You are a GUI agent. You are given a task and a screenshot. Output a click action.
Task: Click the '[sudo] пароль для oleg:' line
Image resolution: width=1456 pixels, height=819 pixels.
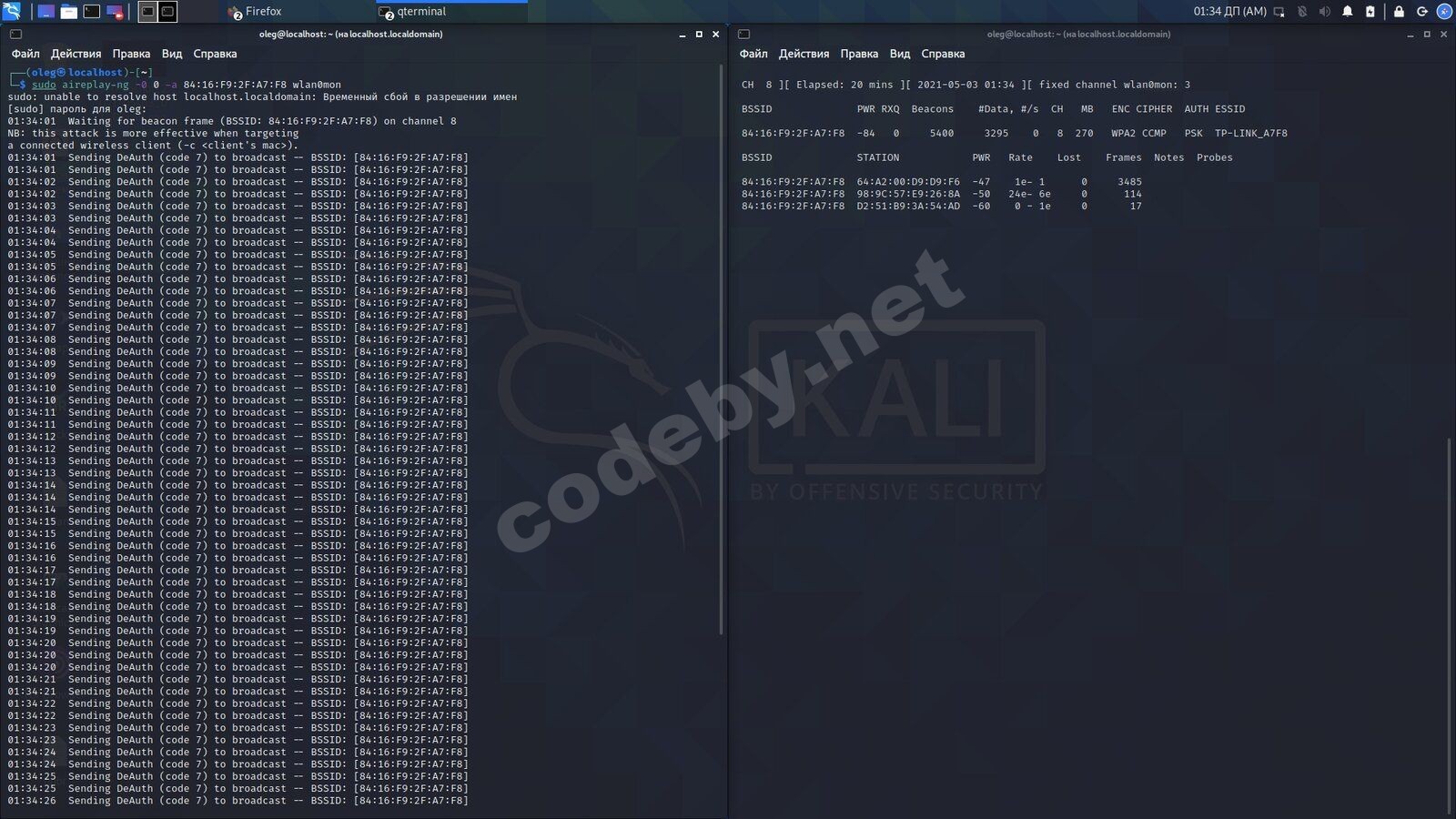point(76,109)
